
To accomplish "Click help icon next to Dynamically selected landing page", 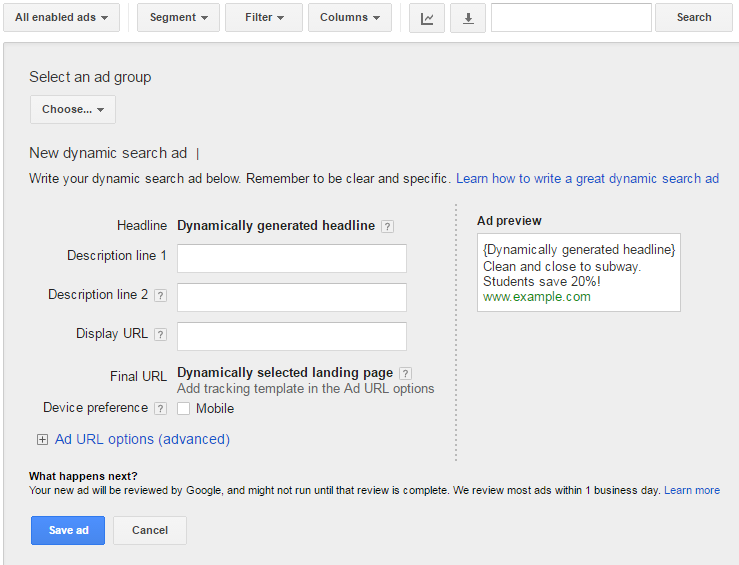I will [405, 374].
